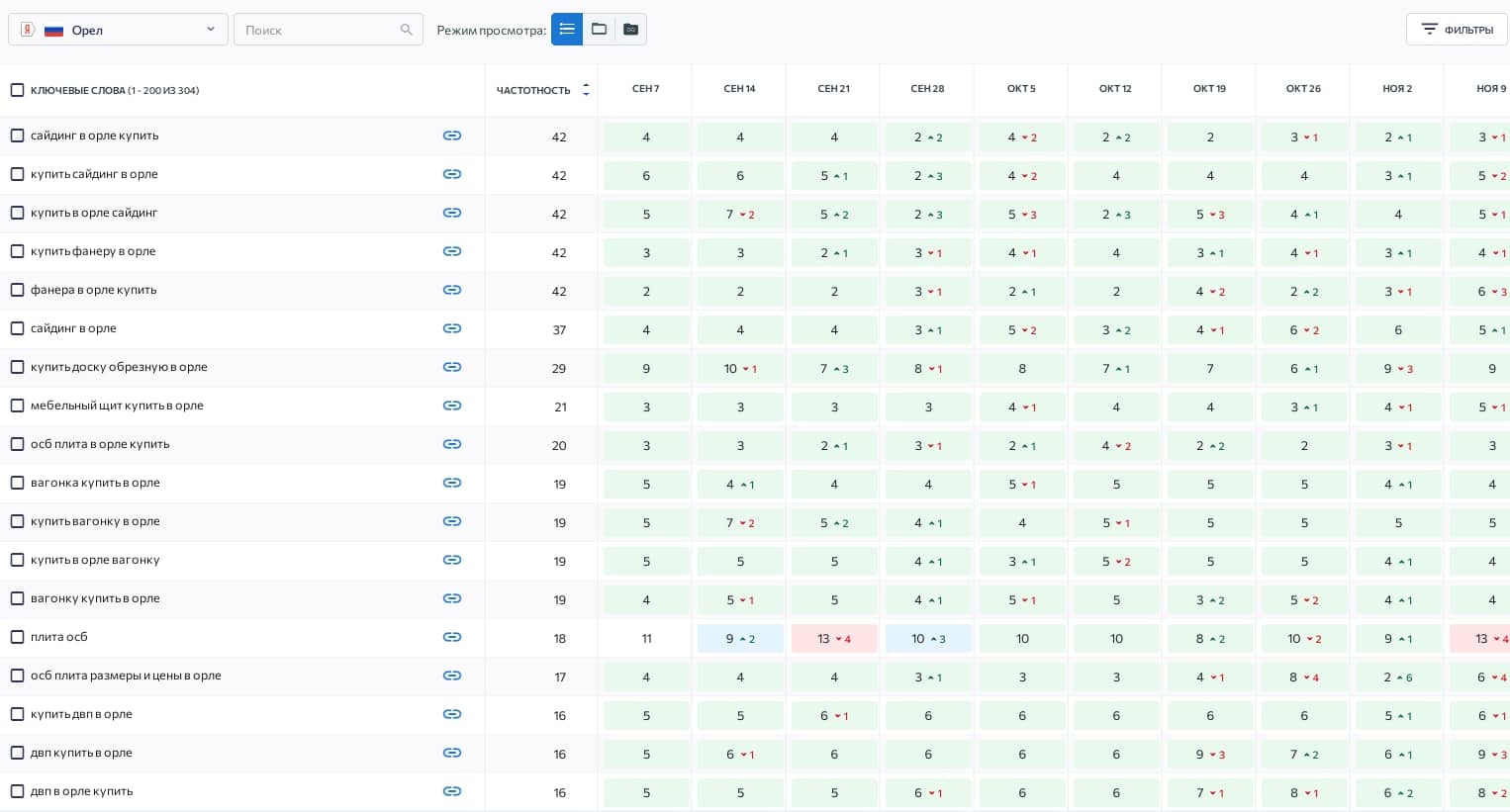The width and height of the screenshot is (1510, 812).
Task: Click blue cell 9 in СЕН 14 column
Action: pyautogui.click(x=740, y=638)
